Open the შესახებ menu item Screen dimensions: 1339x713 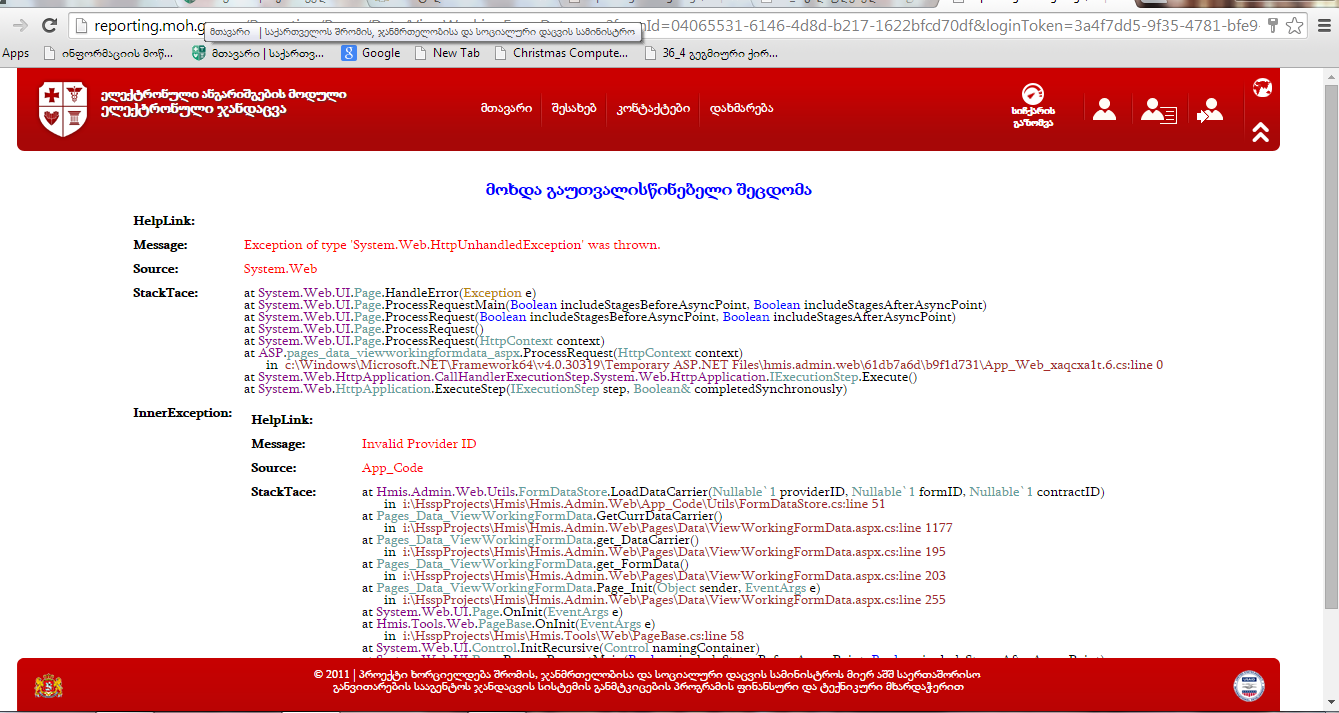(x=574, y=108)
